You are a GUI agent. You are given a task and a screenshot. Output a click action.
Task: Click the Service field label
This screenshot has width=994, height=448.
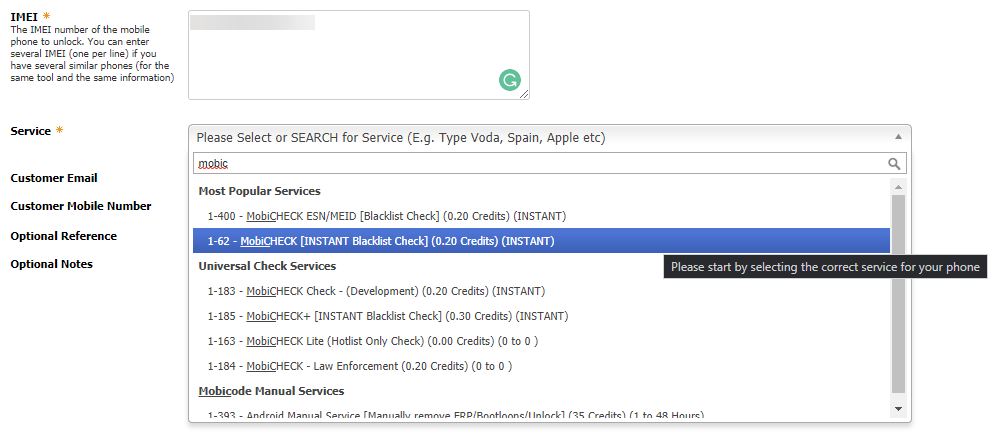pos(30,131)
